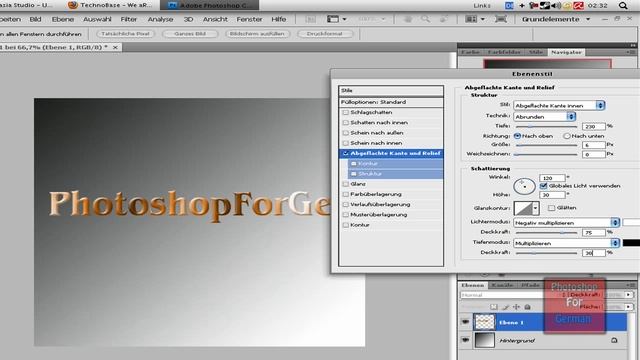Viewport: 640px width, 360px height.
Task: Open the Ebene menu
Action: click(x=62, y=19)
